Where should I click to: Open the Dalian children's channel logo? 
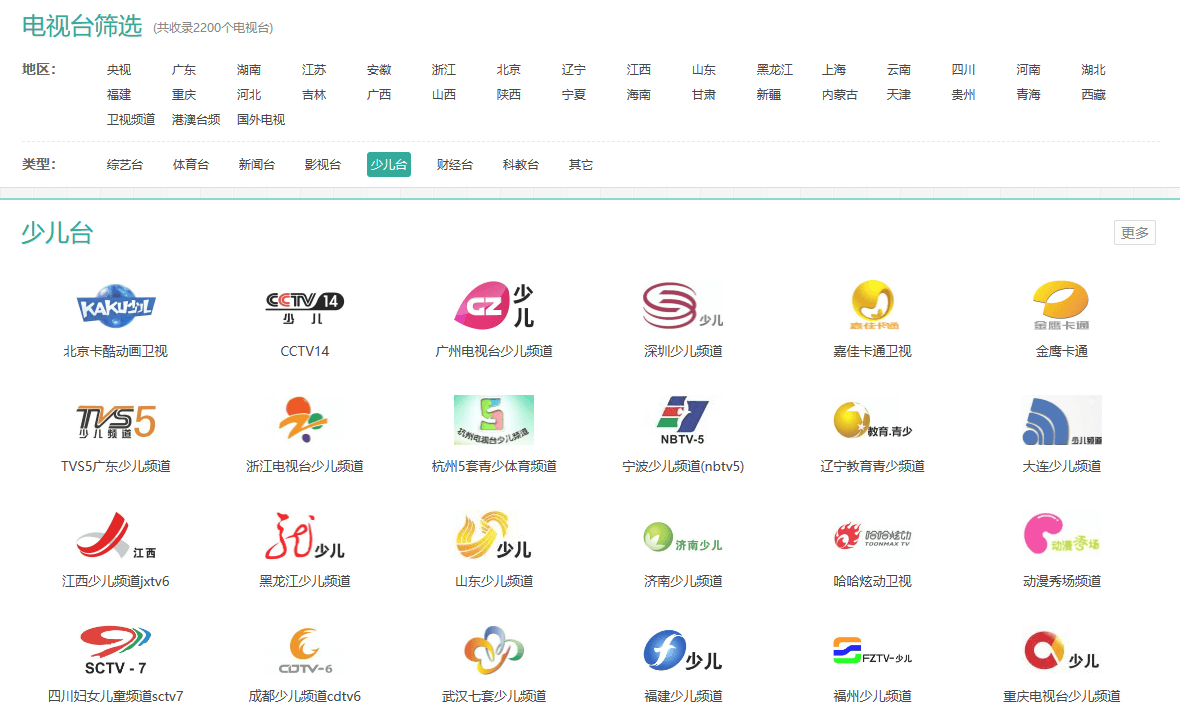1062,421
